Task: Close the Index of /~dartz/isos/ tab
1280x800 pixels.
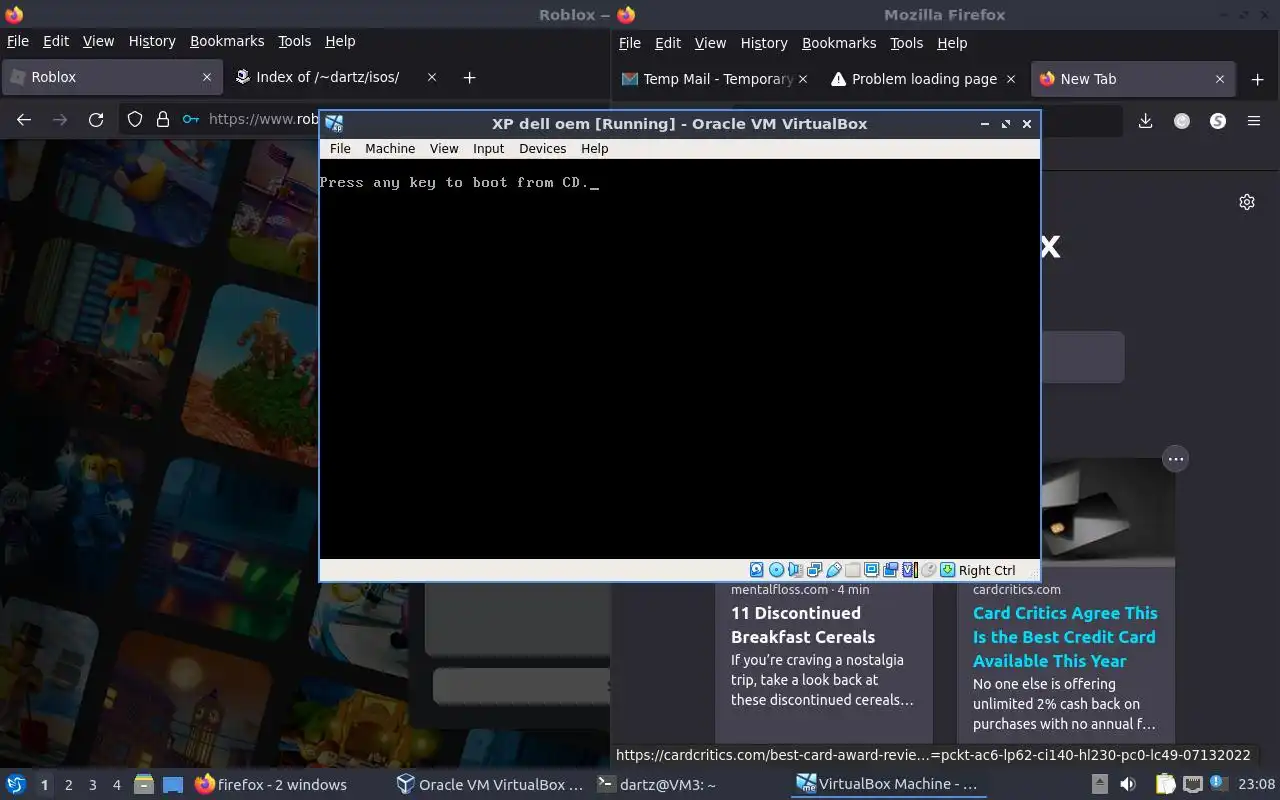Action: point(432,77)
